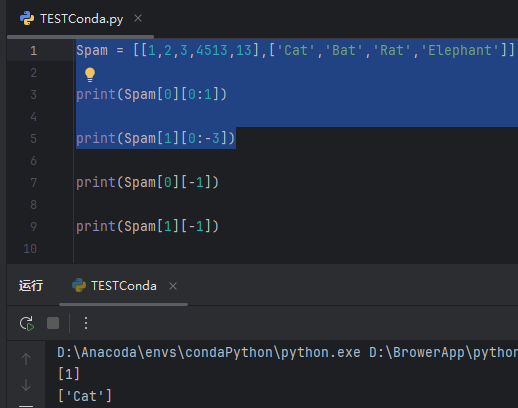Click the up arrow in the run console

click(x=26, y=359)
